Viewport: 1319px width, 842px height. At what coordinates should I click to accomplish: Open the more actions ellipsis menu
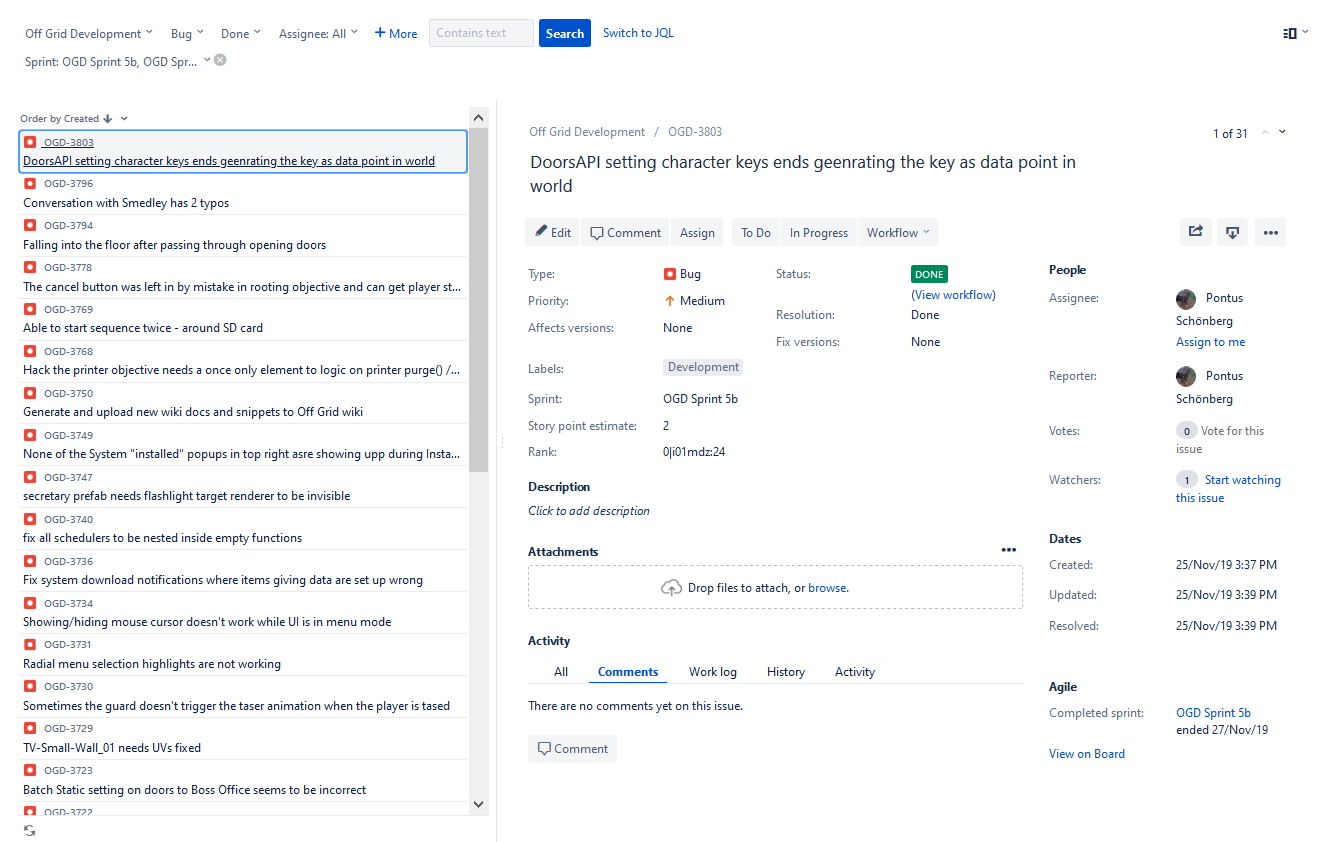tap(1270, 232)
